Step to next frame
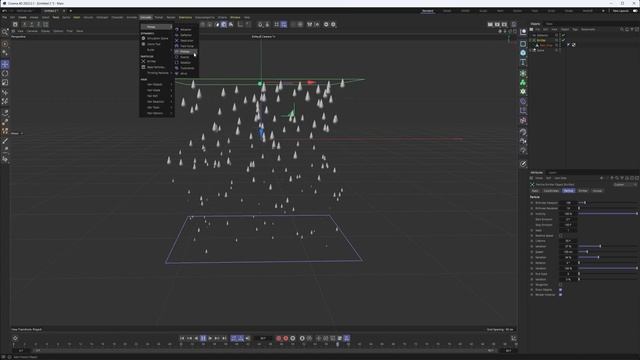The width and height of the screenshot is (640, 360). 210,338
